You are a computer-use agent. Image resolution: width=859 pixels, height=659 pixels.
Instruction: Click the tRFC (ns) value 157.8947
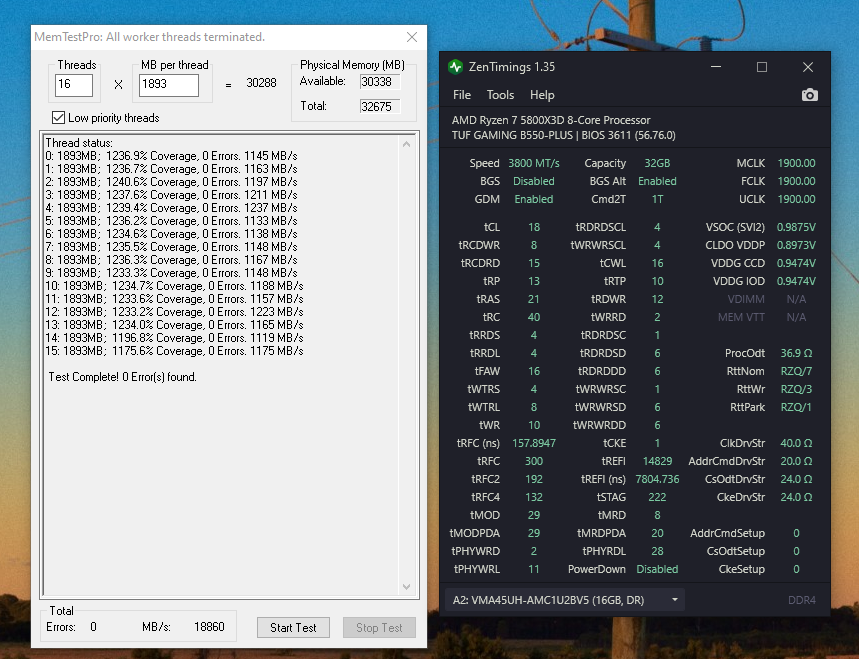[x=534, y=443]
